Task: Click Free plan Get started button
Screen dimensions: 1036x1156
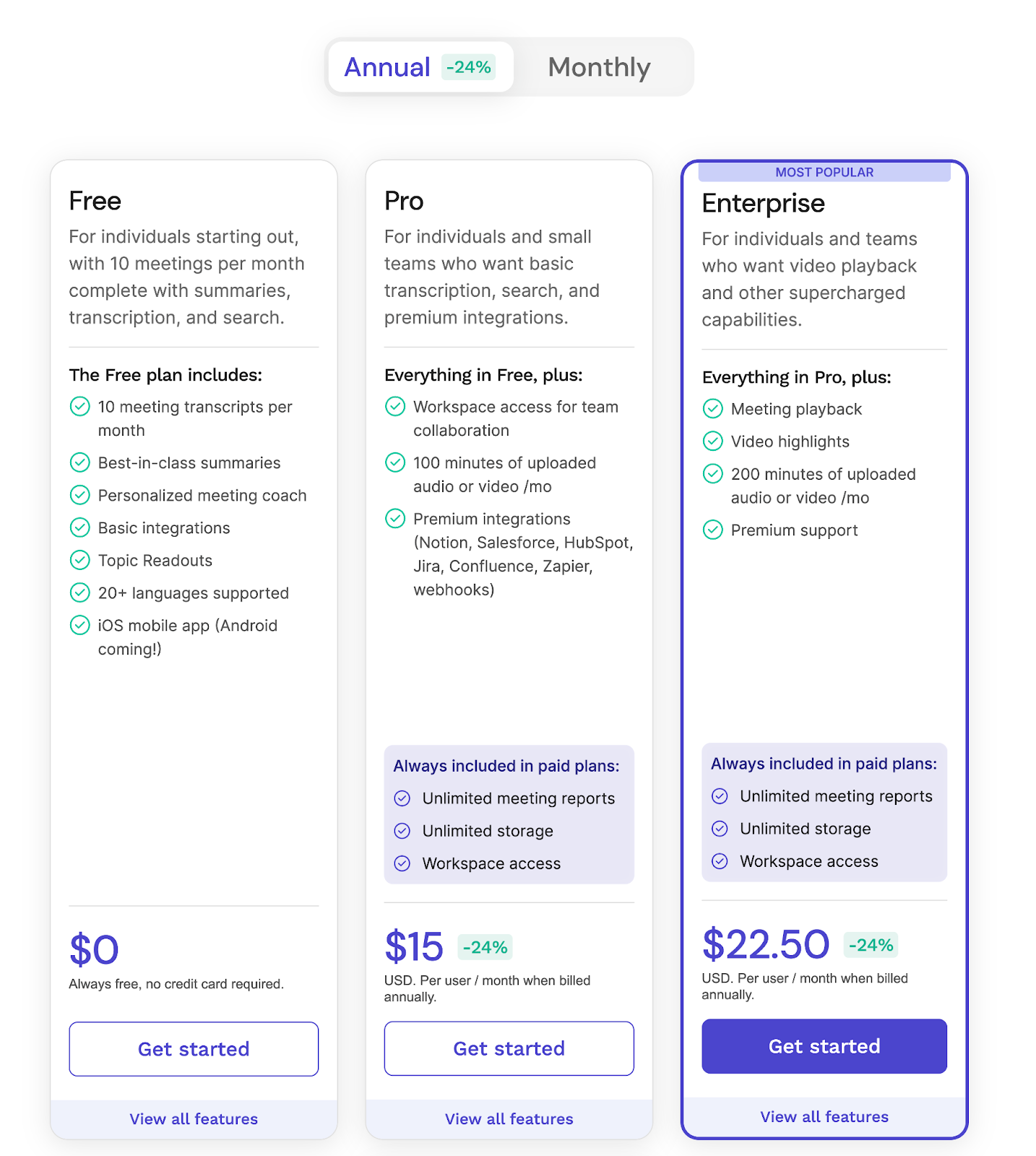Action: (194, 1048)
